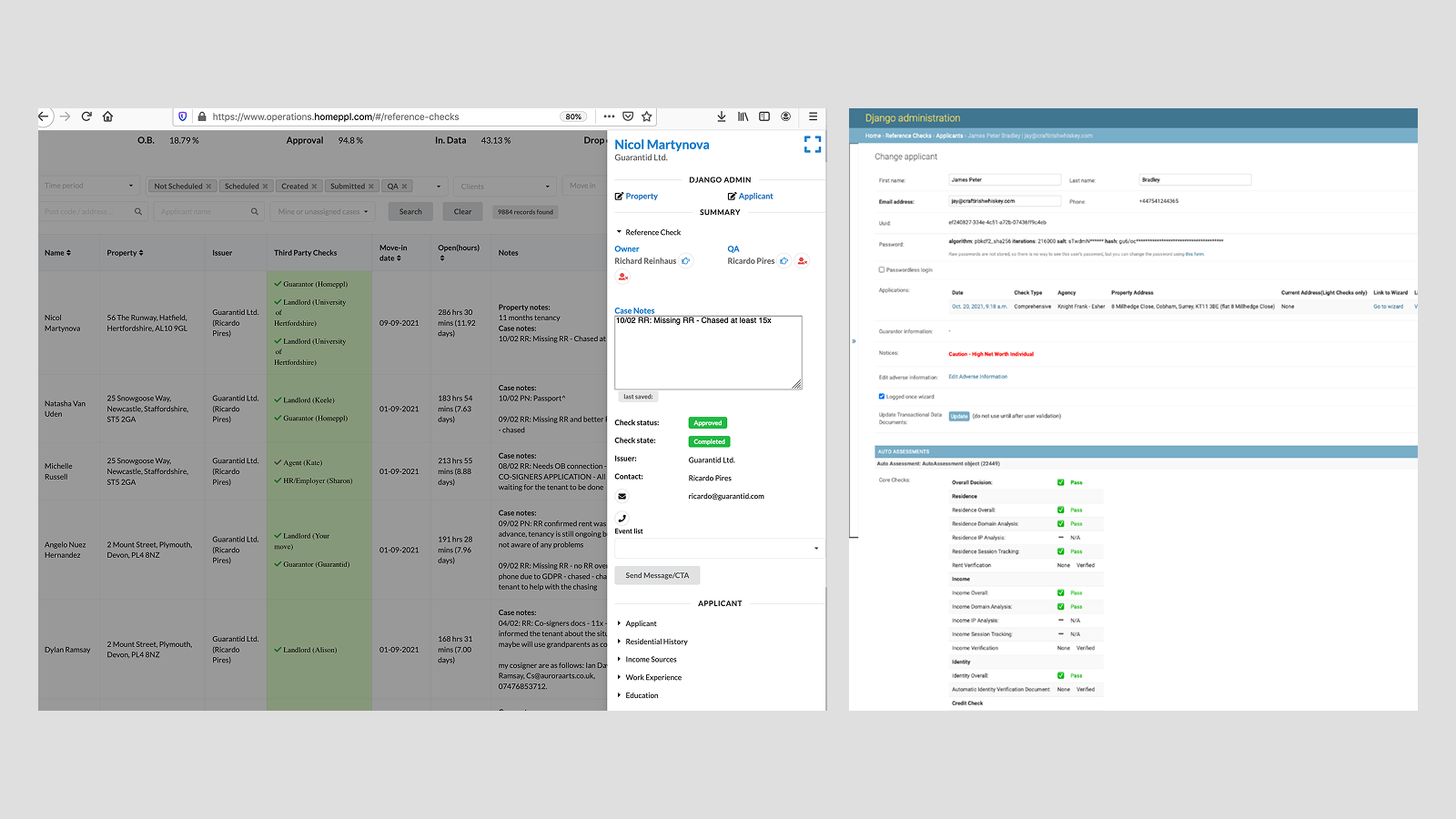Remove the Not Scheduled filter tag

[208, 187]
